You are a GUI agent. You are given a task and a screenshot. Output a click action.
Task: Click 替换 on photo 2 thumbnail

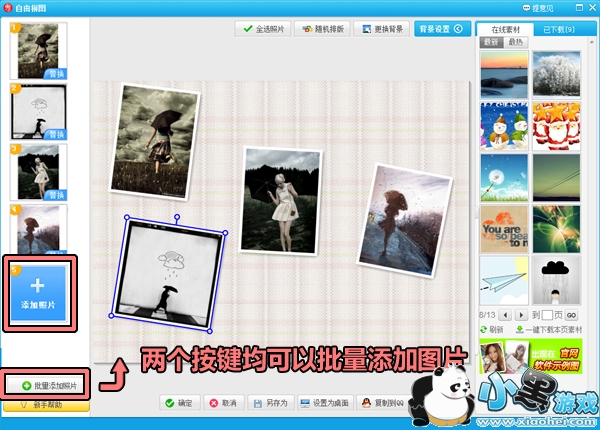click(56, 134)
